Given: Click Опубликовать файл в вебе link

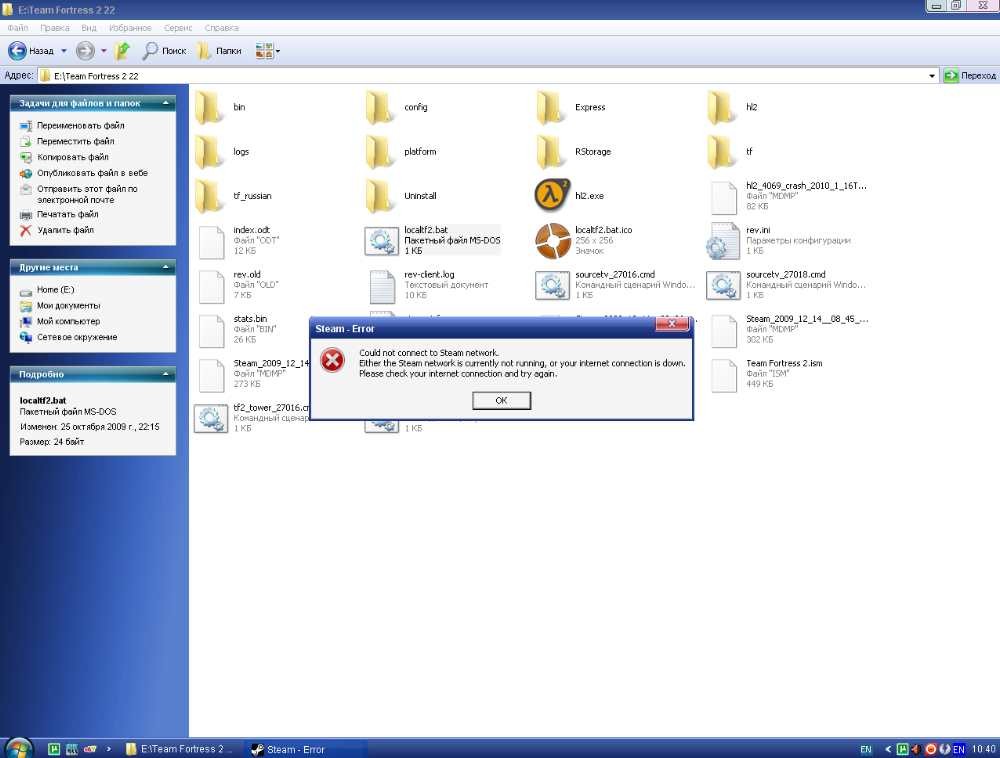Looking at the screenshot, I should tap(92, 173).
